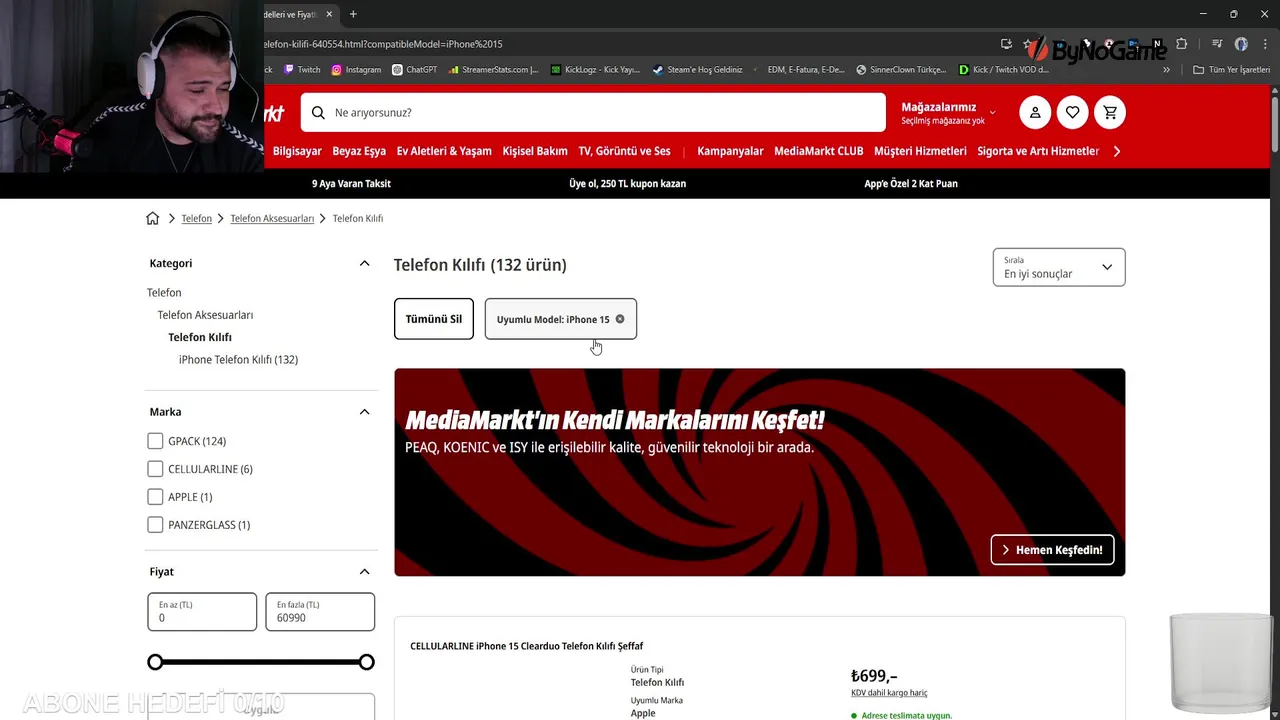Open the user account icon
The image size is (1280, 720).
pyautogui.click(x=1035, y=112)
